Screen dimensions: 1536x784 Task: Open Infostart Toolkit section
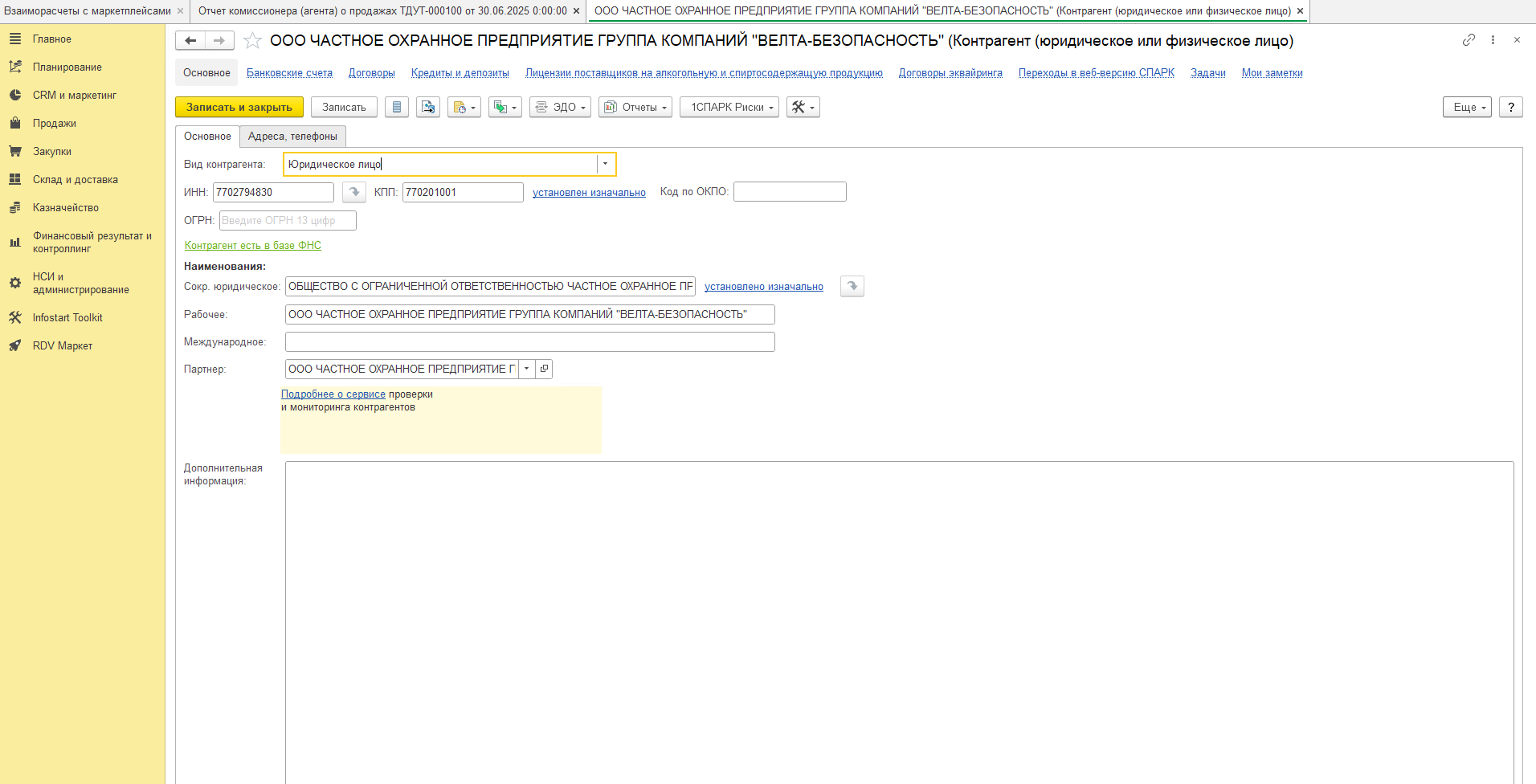click(67, 317)
